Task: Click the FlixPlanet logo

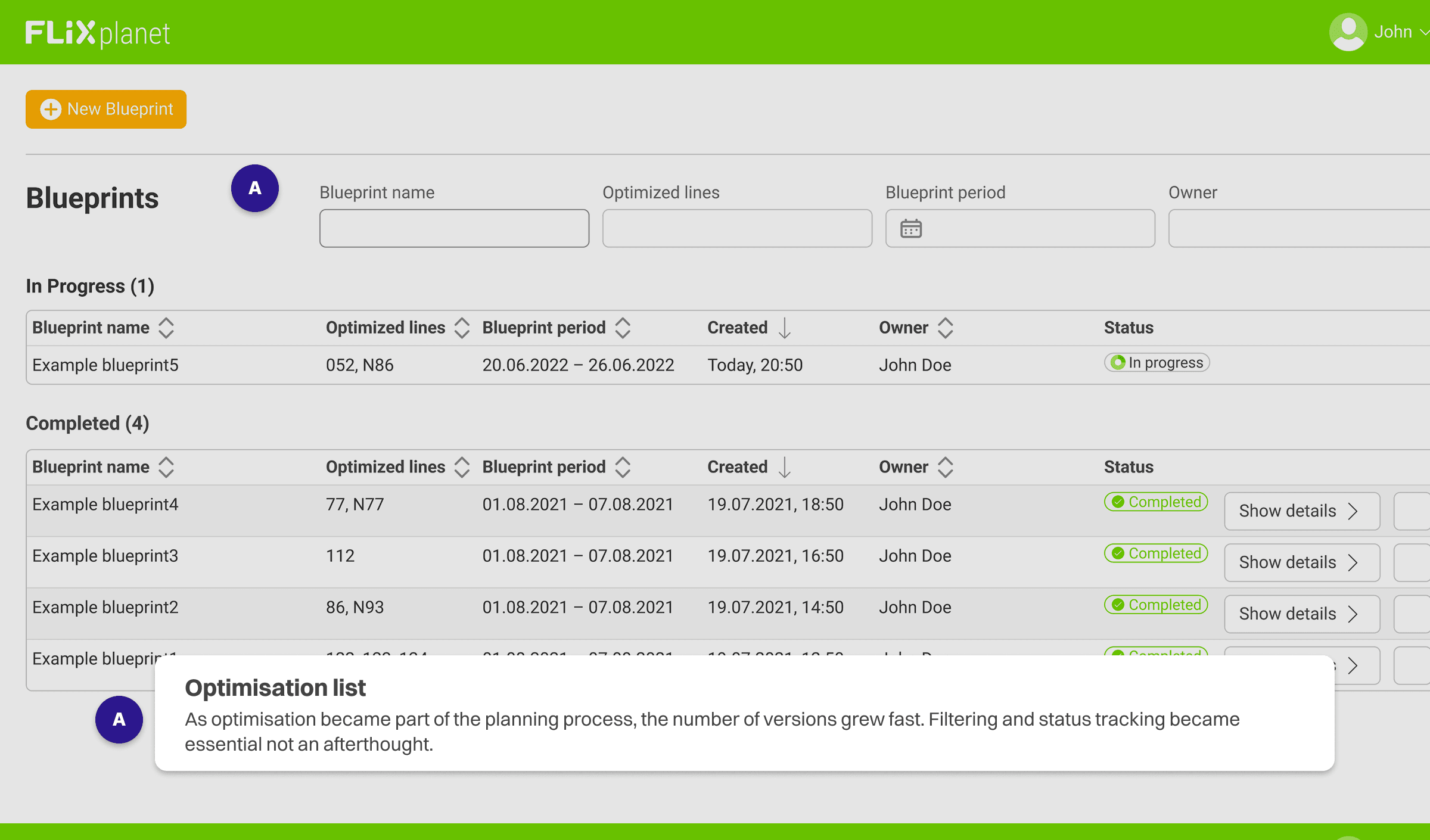Action: (97, 33)
